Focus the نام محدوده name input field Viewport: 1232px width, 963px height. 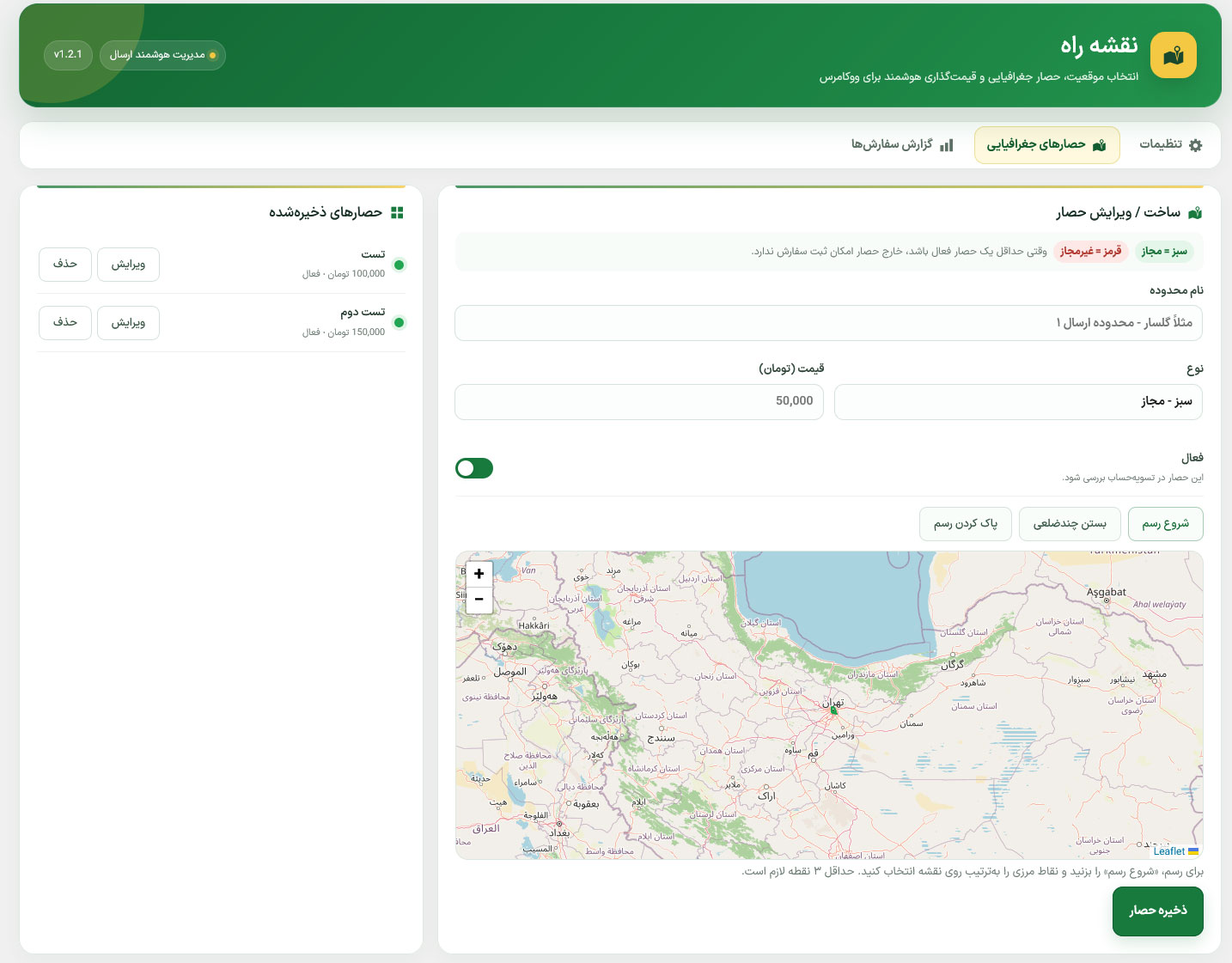pyautogui.click(x=829, y=323)
